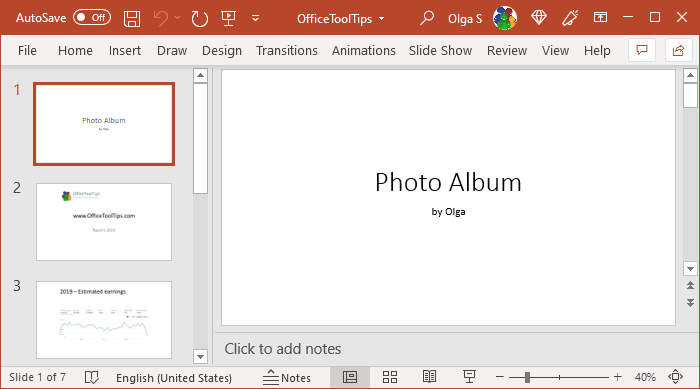Viewport: 700px width, 389px height.
Task: Switch to Normal view icon
Action: coord(350,377)
